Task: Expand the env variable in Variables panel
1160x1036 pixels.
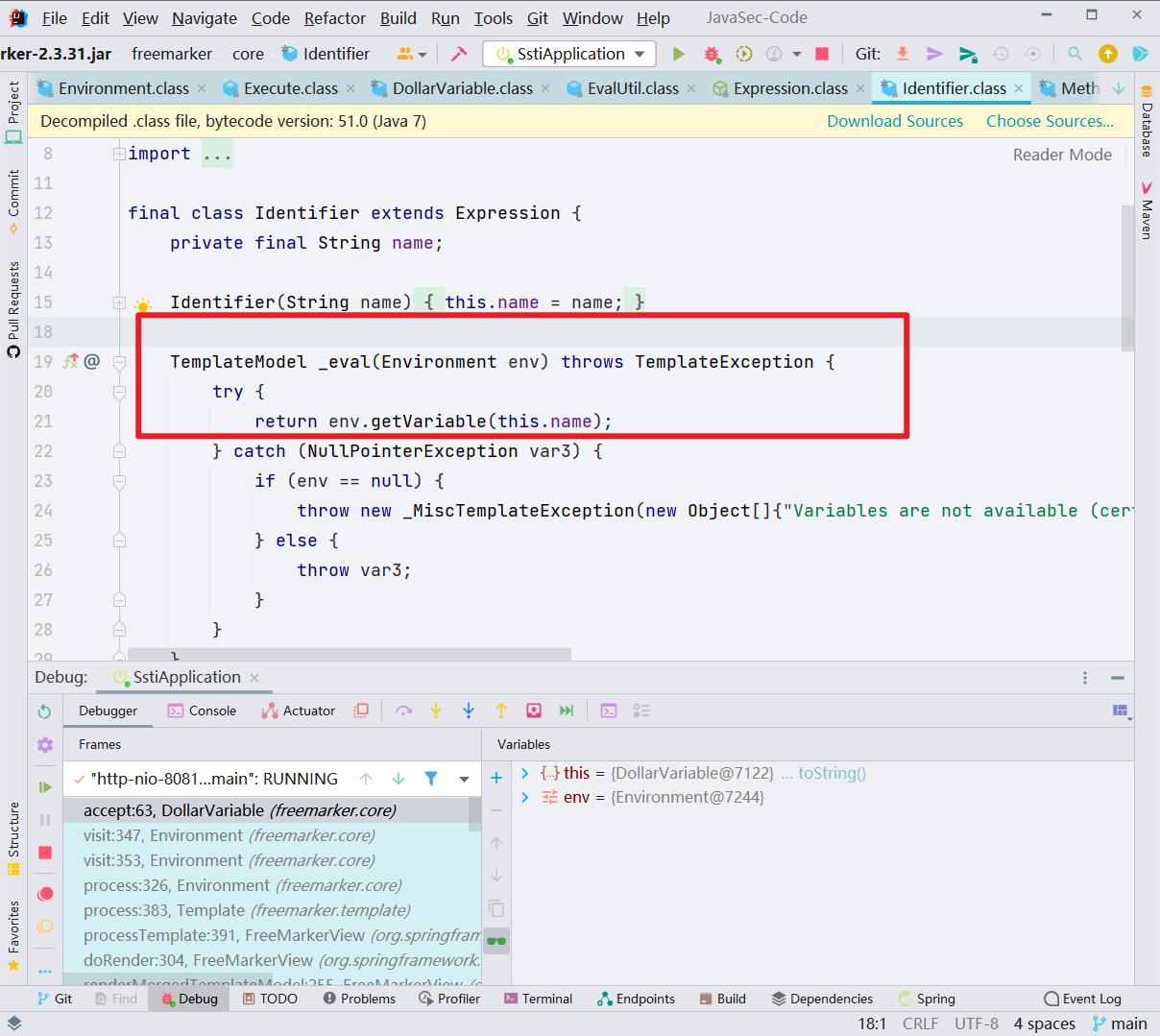Action: [x=524, y=797]
